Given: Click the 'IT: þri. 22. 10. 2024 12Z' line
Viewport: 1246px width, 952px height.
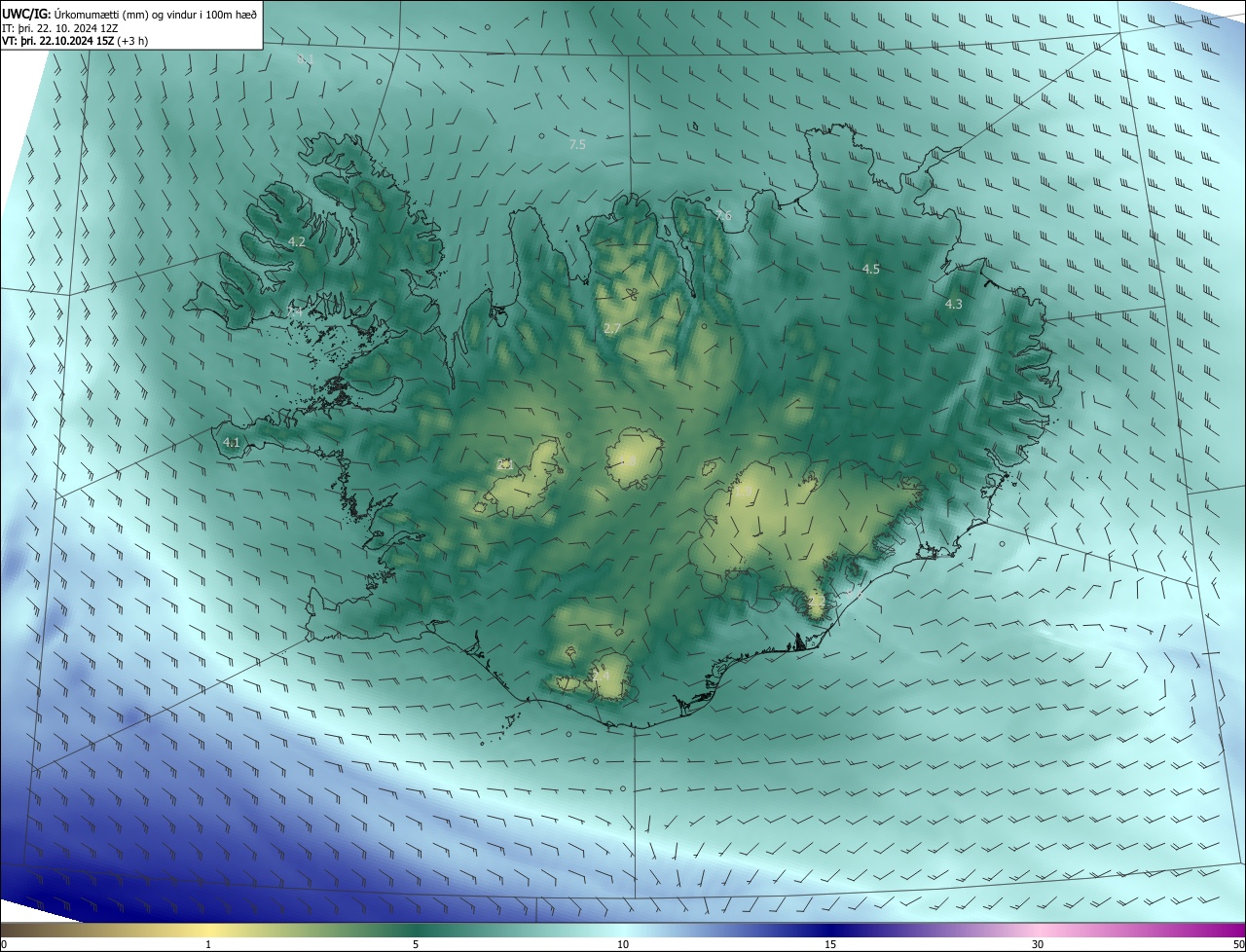Looking at the screenshot, I should [x=60, y=28].
